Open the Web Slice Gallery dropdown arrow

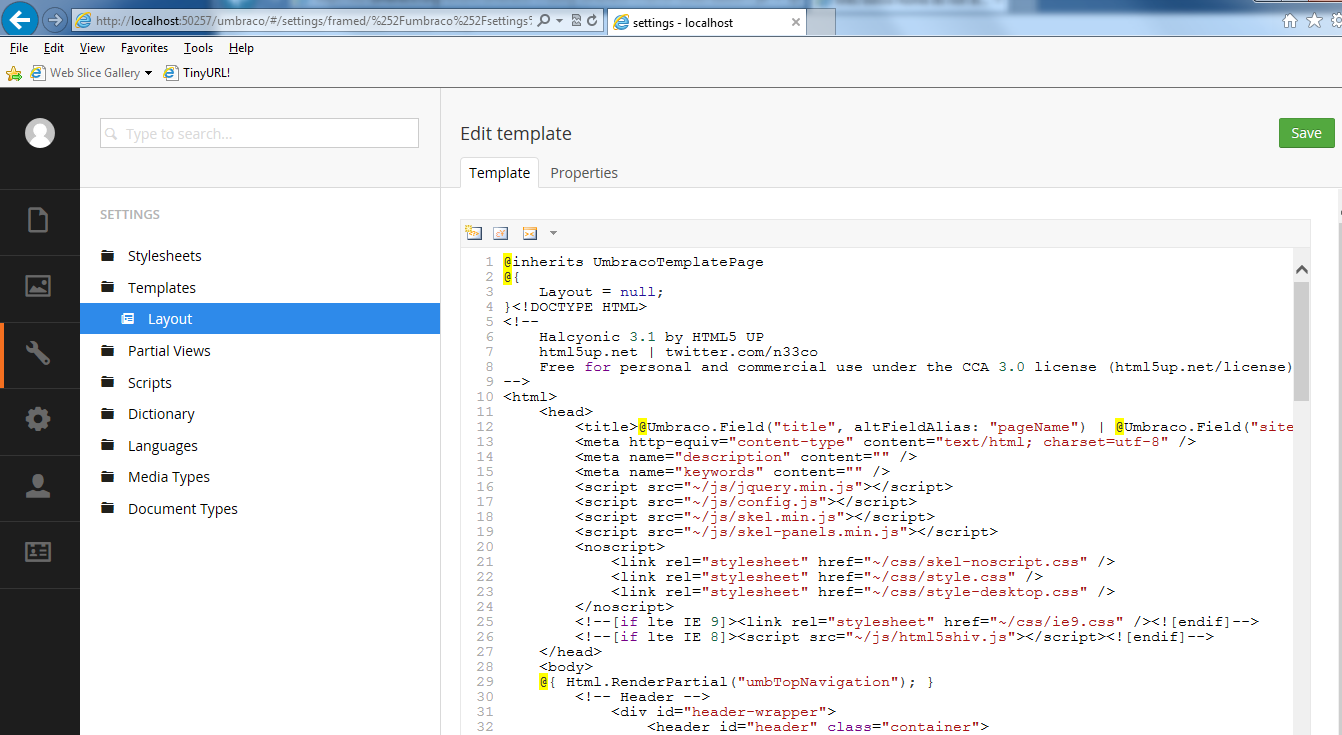click(148, 73)
